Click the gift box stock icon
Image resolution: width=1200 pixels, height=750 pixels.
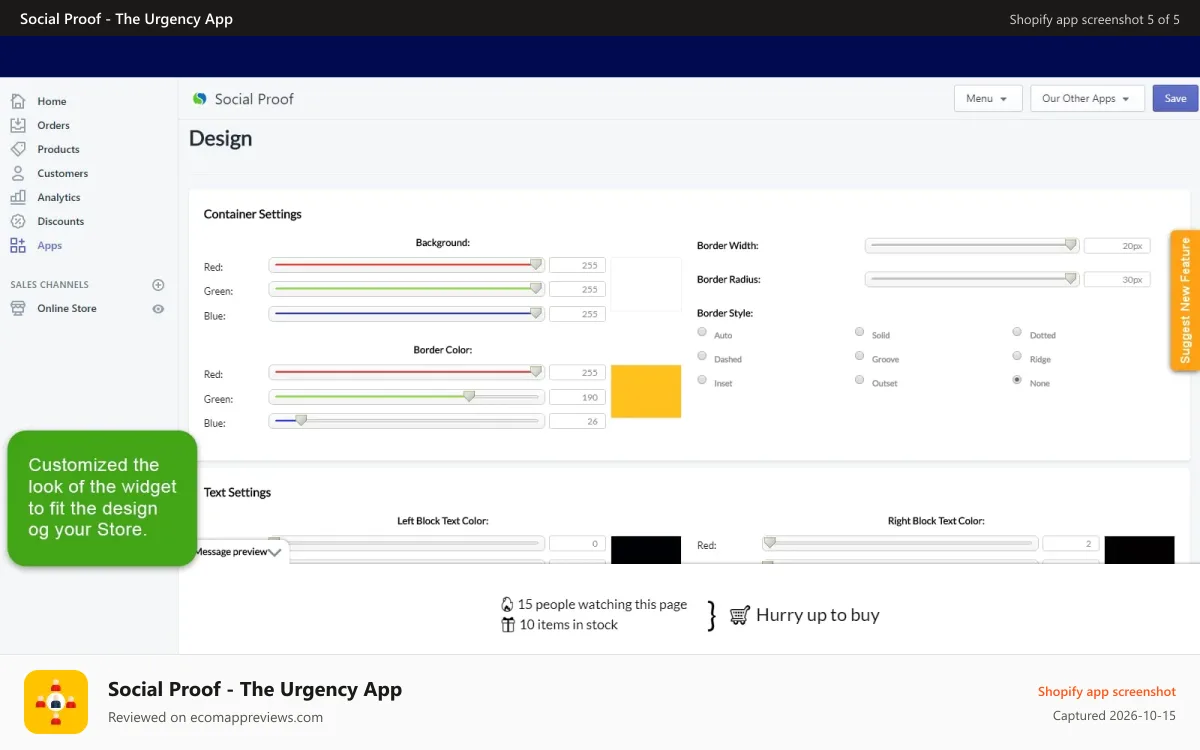point(508,625)
